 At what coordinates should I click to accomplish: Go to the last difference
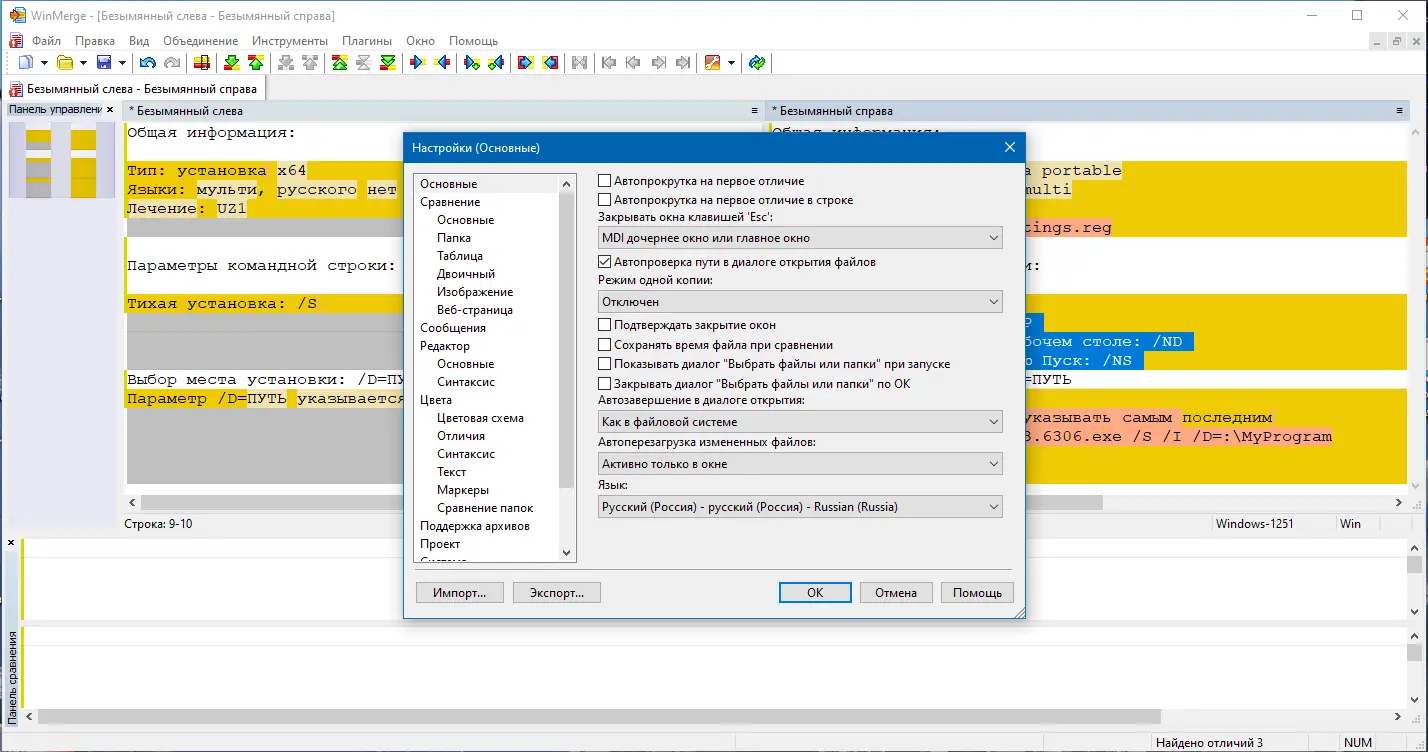pyautogui.click(x=388, y=63)
